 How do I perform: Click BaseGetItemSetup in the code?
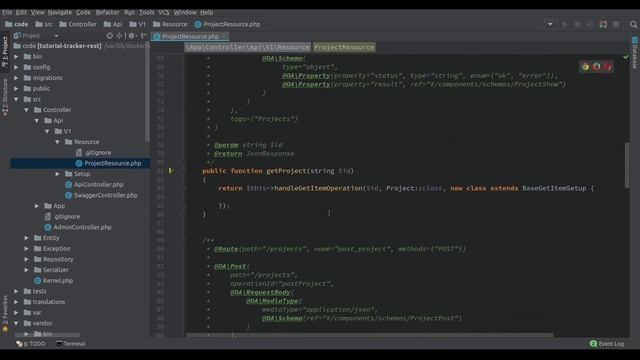554,188
